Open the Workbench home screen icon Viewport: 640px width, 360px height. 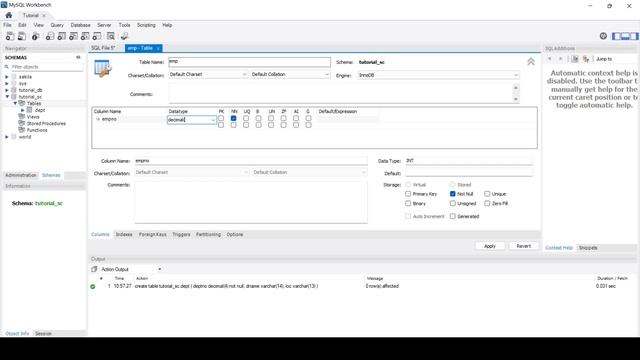click(9, 15)
